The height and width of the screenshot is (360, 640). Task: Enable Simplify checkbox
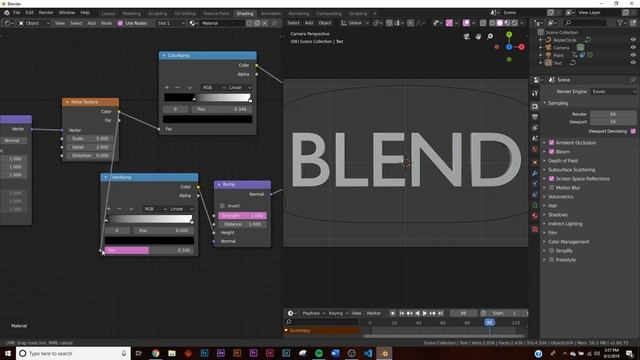coord(551,251)
